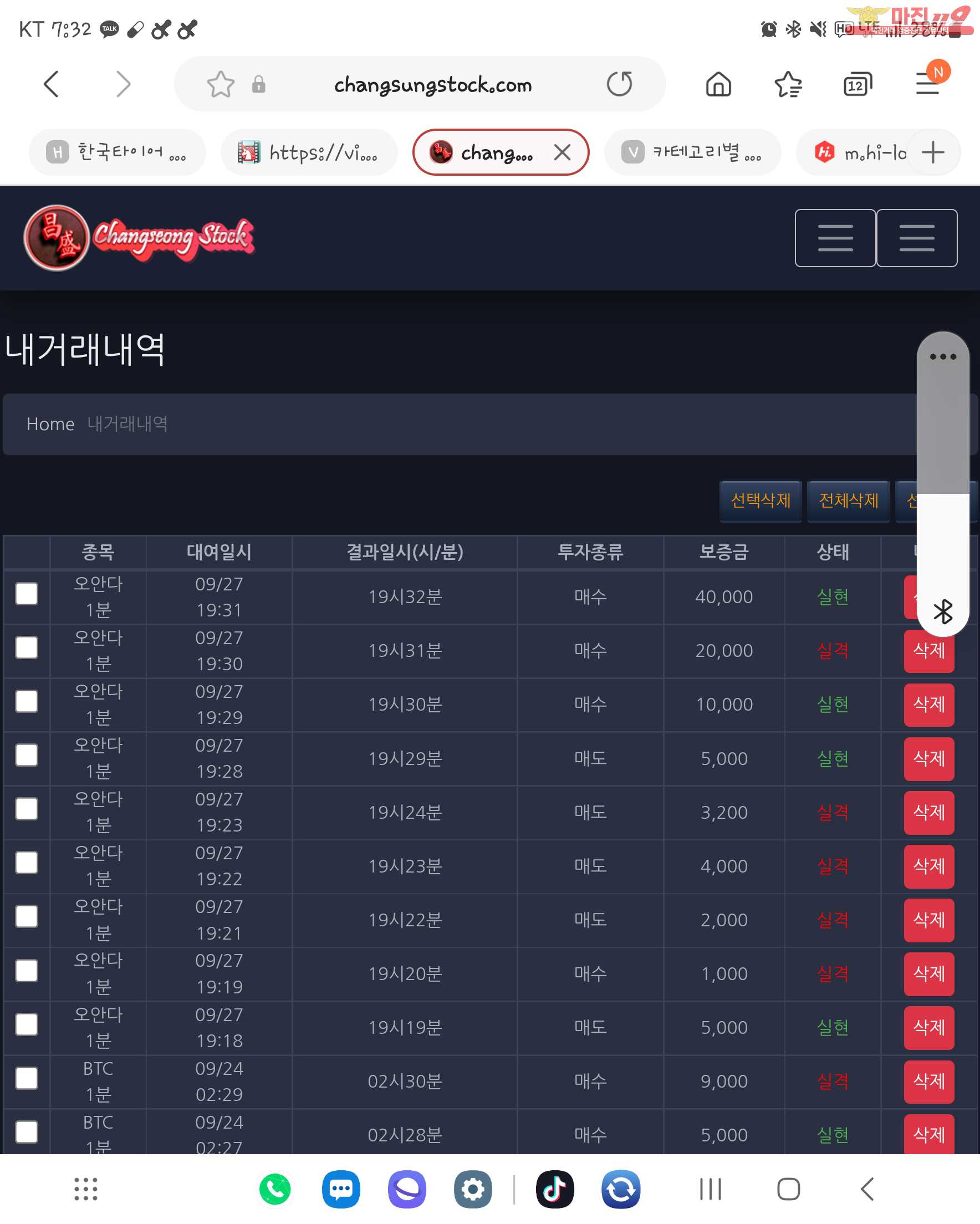The image size is (980, 1224).
Task: Launch the Phone app in dock
Action: (275, 1189)
